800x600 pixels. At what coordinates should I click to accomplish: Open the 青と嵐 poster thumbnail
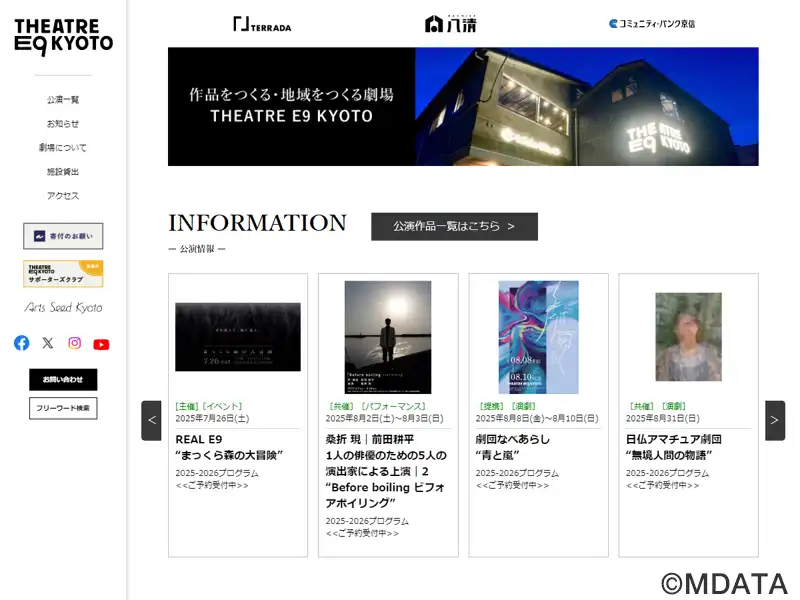(x=538, y=337)
